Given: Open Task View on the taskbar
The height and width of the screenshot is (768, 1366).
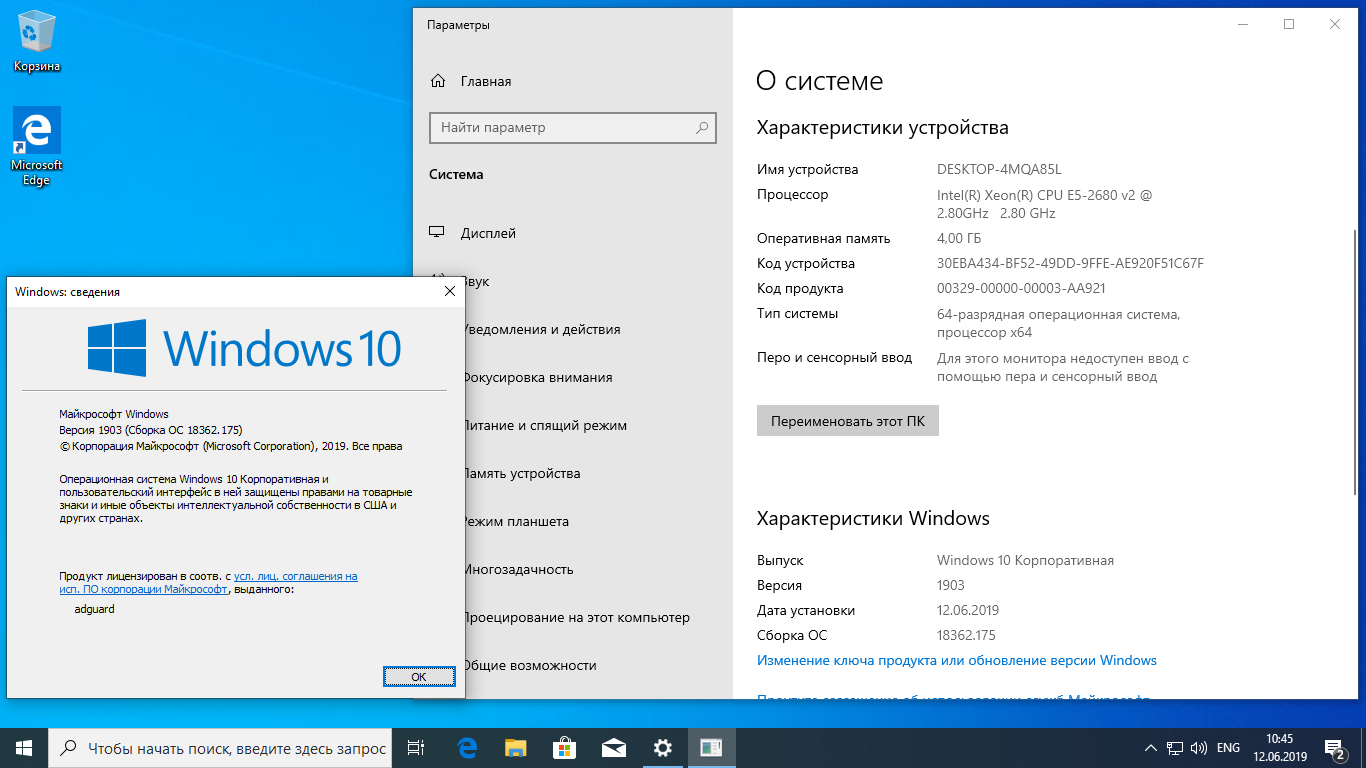Looking at the screenshot, I should (x=417, y=748).
